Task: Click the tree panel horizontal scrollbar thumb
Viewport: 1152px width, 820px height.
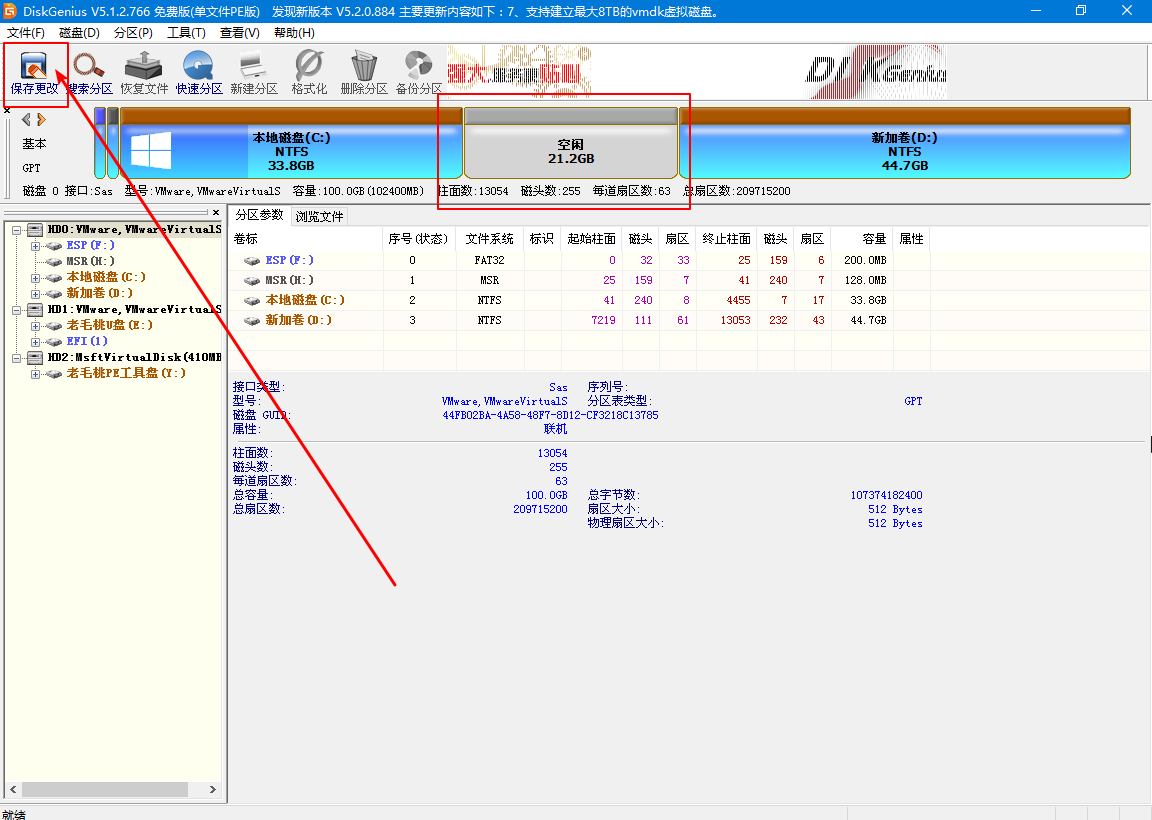Action: click(104, 790)
